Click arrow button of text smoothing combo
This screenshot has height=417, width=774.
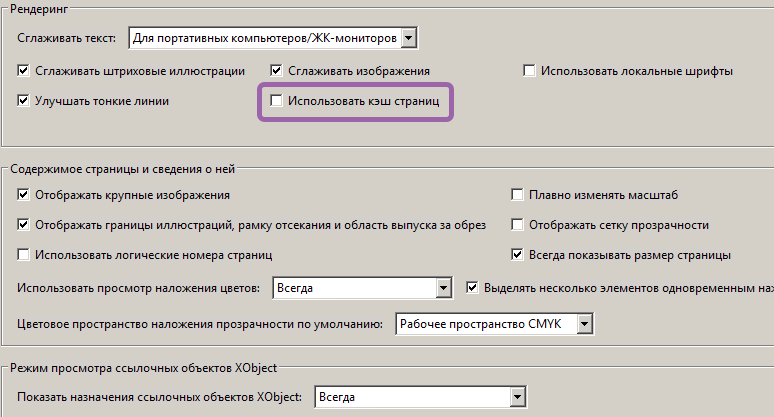tap(408, 39)
